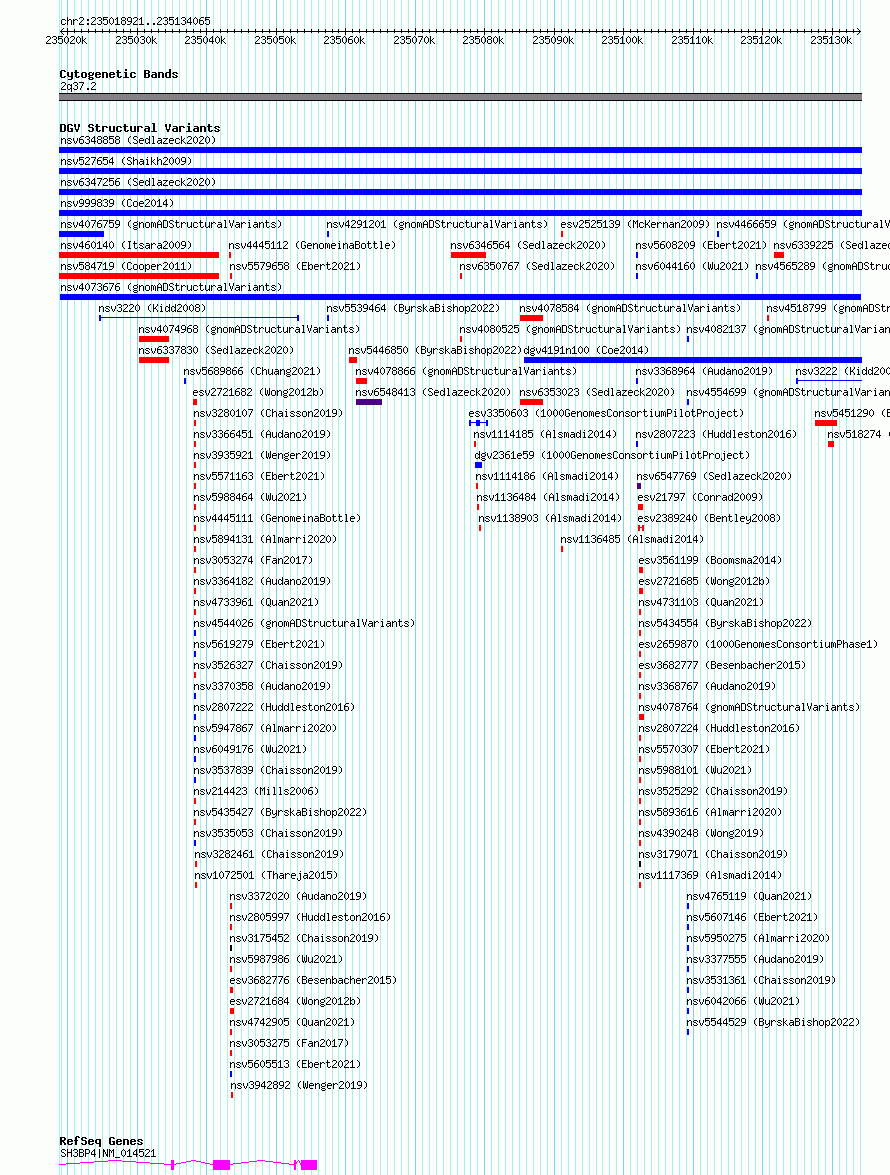Screen dimensions: 890x1175
Task: Open nsv4390248 (Wong2019) variant
Action: 701,833
